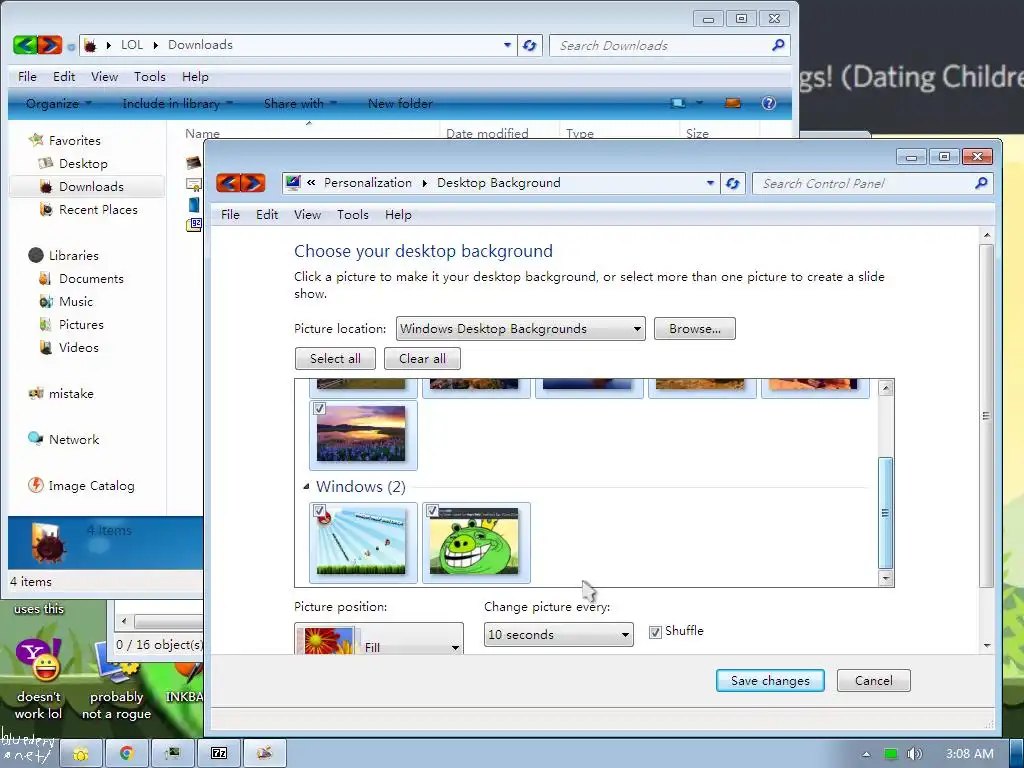Click the last pinned paint-like taskbar icon

pos(264,754)
